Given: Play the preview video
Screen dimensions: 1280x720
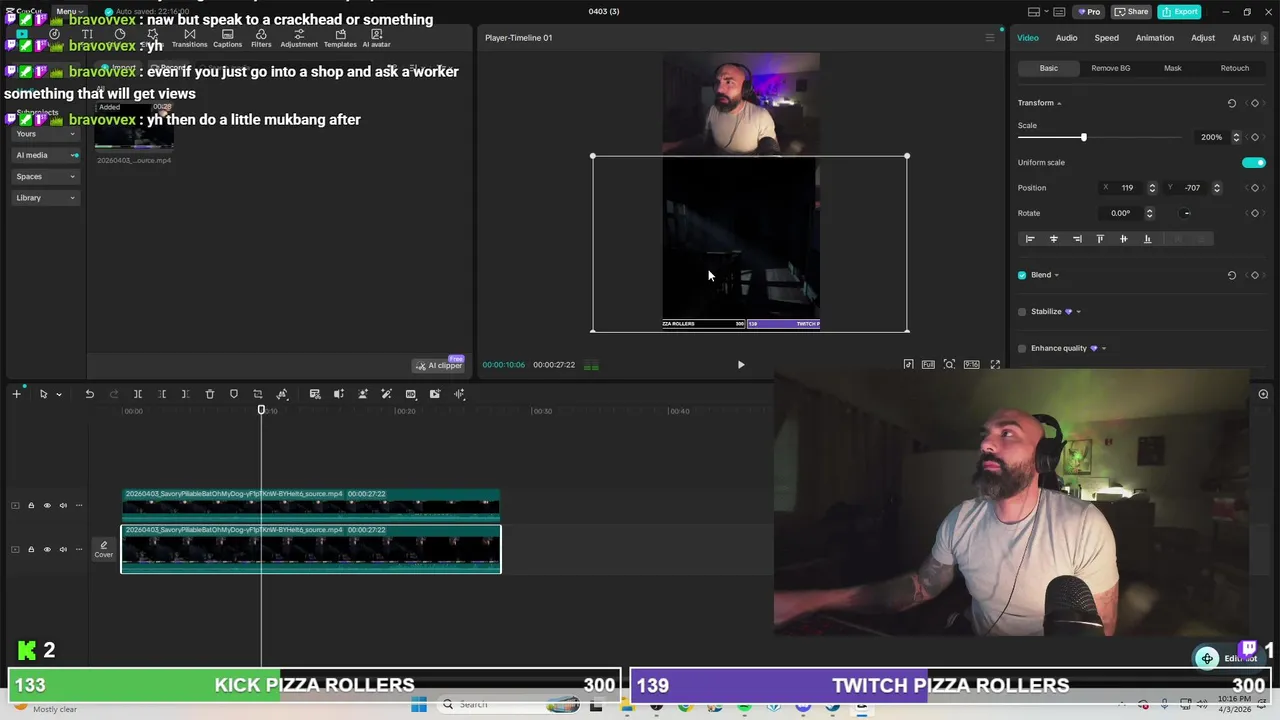Looking at the screenshot, I should [741, 365].
